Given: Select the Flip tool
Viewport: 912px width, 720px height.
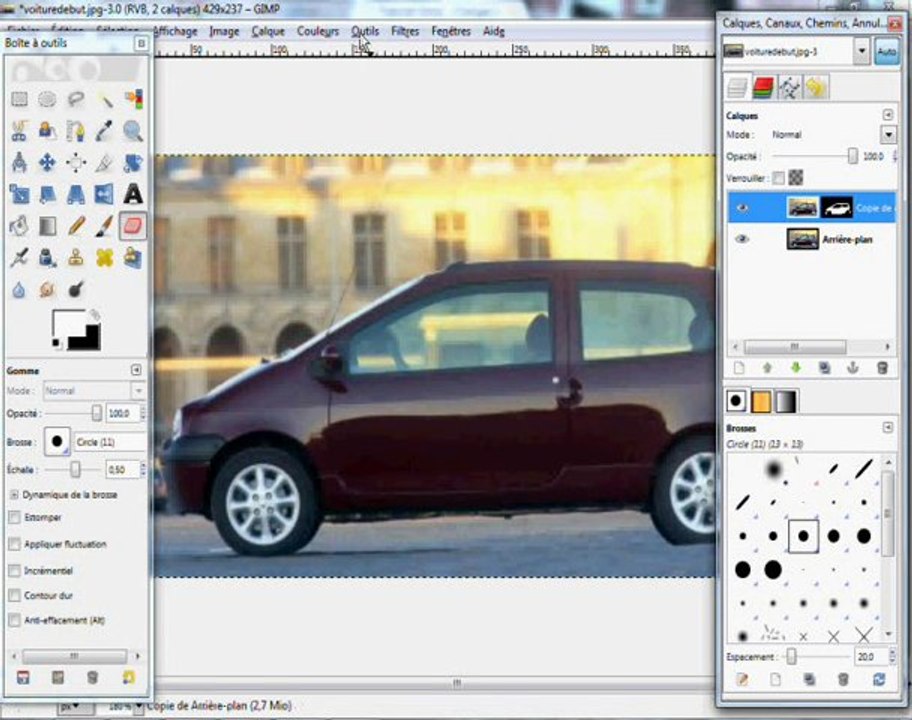Looking at the screenshot, I should pyautogui.click(x=105, y=194).
